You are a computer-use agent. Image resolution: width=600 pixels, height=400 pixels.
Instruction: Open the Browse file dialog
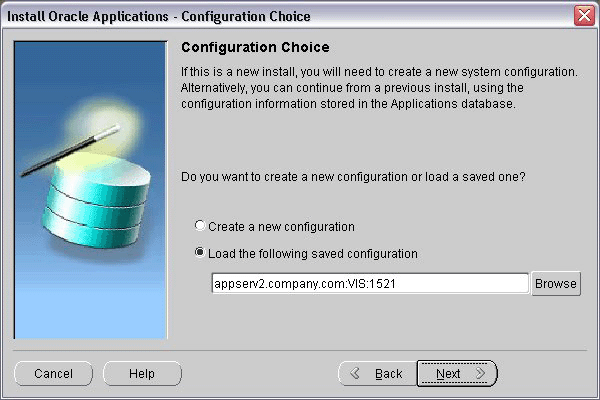coord(556,284)
